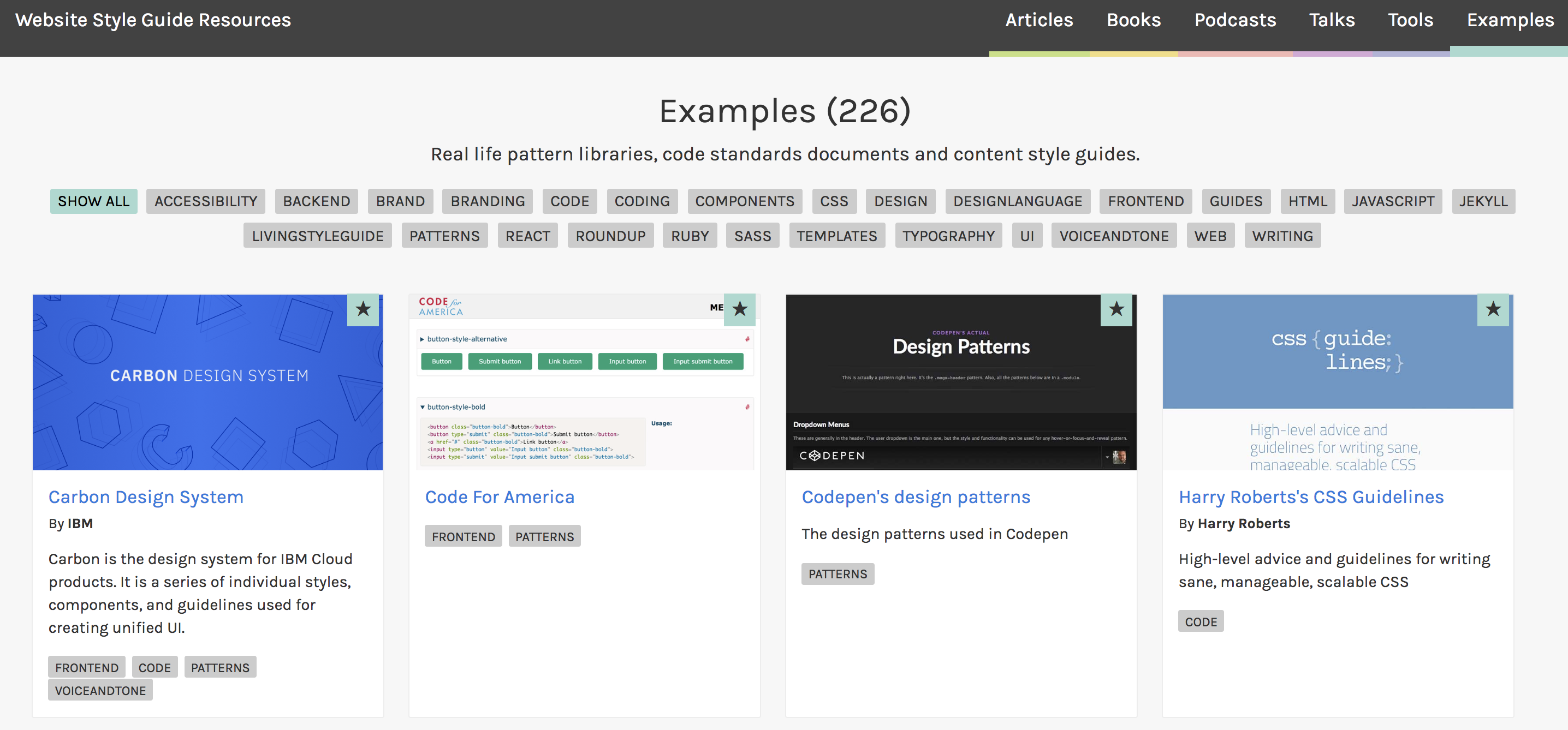
Task: Click the star icon on Code For America card
Action: [740, 310]
